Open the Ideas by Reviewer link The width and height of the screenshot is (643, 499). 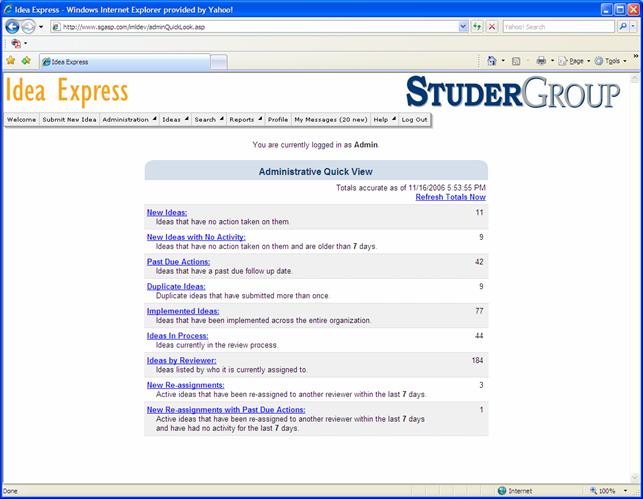tap(181, 360)
